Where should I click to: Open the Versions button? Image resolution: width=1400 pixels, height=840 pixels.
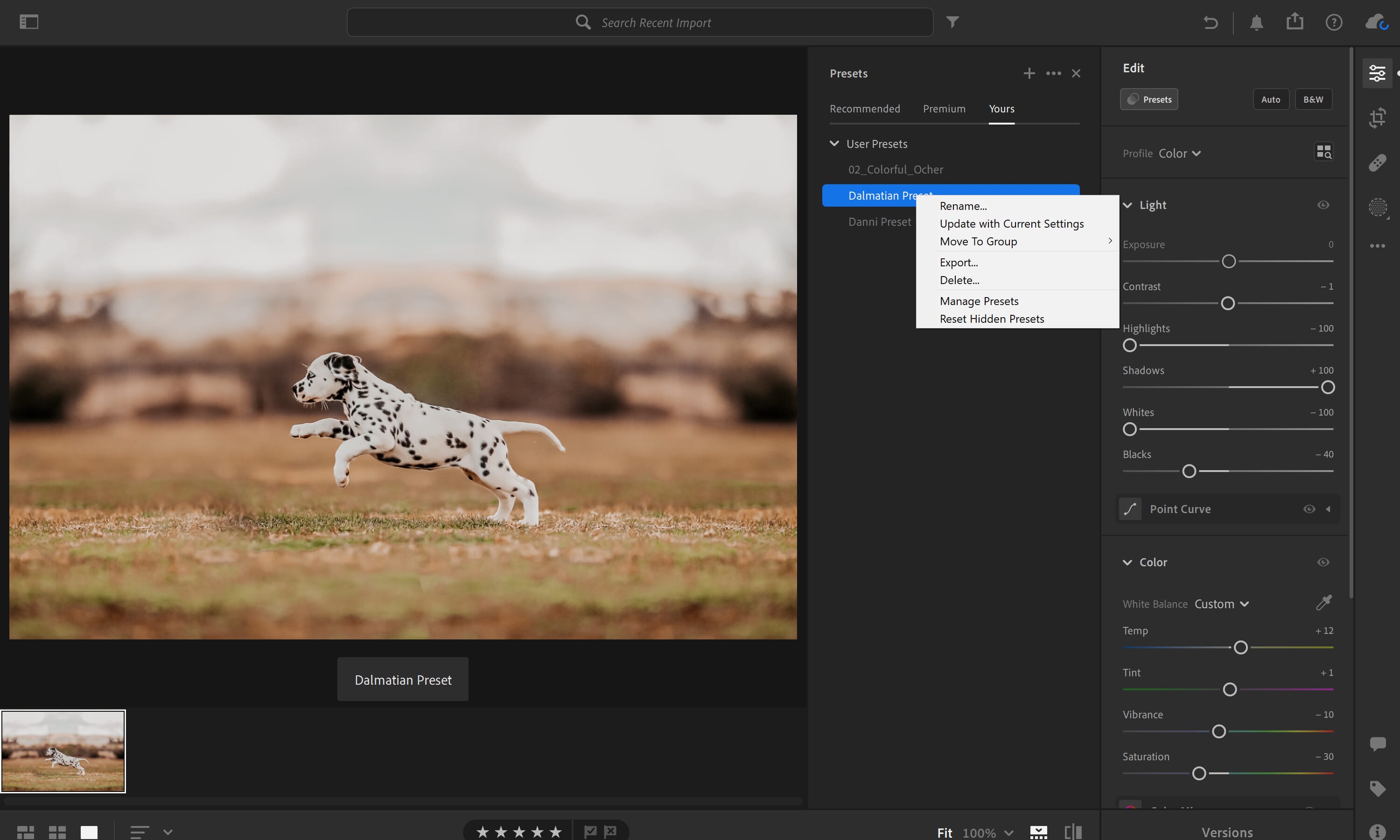click(1227, 832)
